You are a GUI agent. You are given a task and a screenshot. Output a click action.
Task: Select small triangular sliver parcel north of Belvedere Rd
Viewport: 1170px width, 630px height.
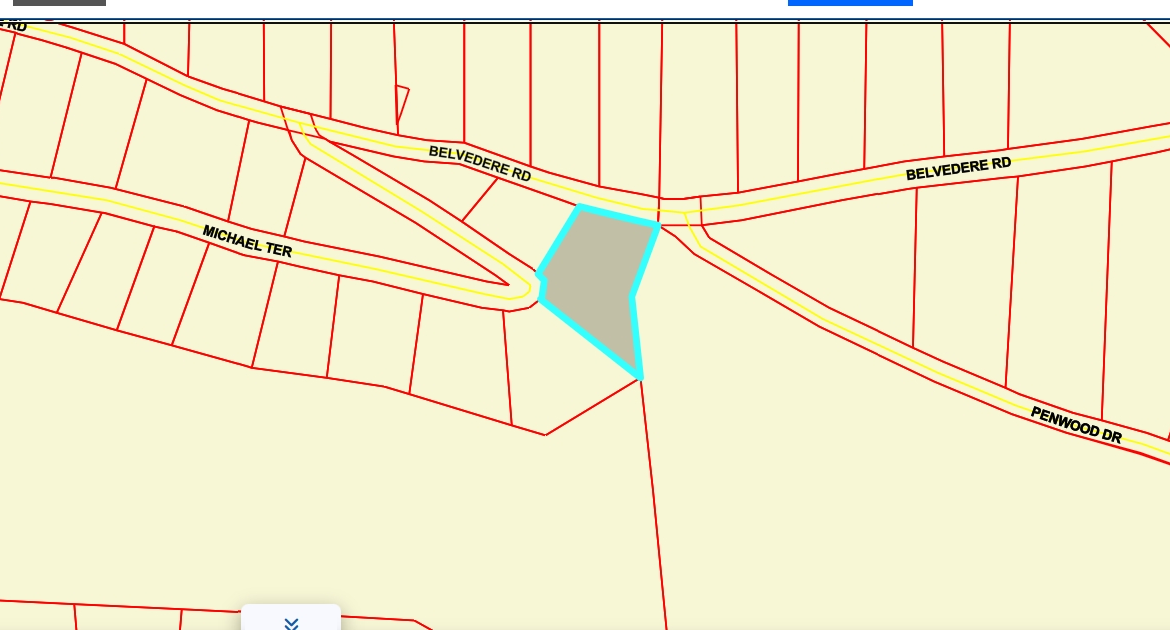coord(401,101)
